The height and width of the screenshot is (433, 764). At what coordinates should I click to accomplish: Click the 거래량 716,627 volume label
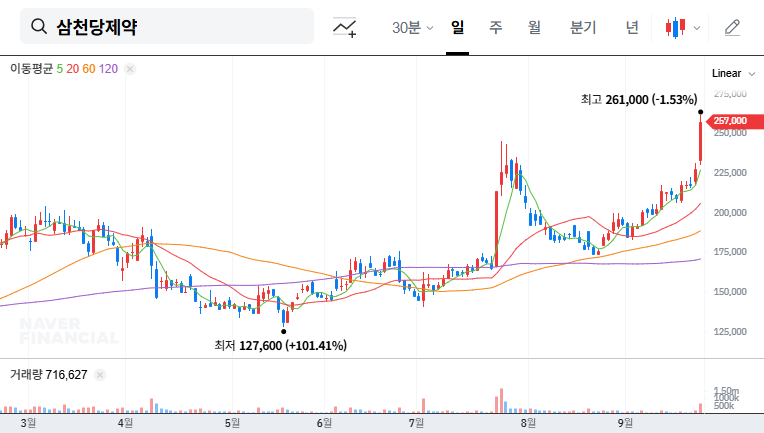49,375
